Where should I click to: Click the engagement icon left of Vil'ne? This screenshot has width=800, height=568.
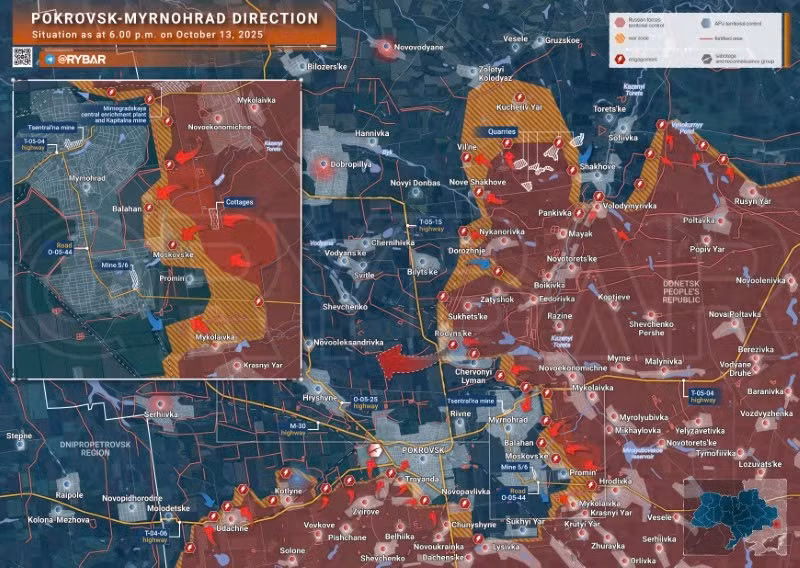coord(466,157)
